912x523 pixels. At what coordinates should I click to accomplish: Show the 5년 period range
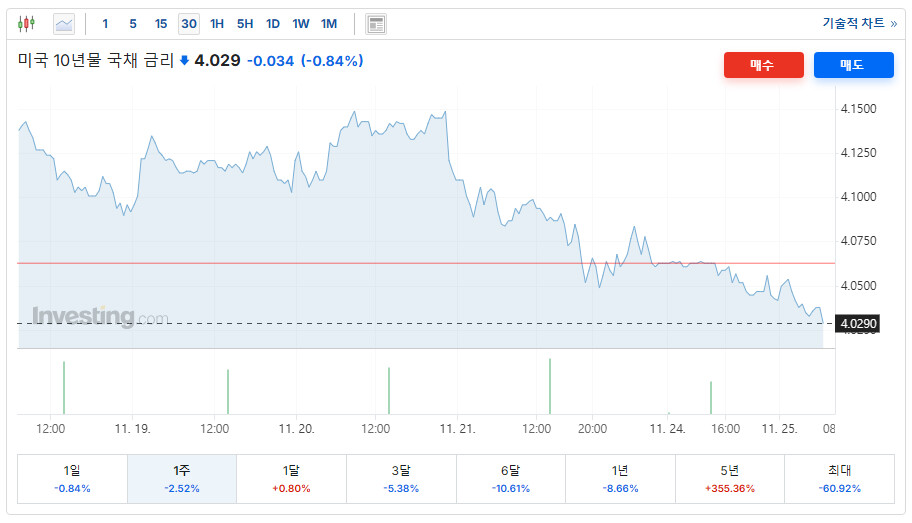[729, 478]
